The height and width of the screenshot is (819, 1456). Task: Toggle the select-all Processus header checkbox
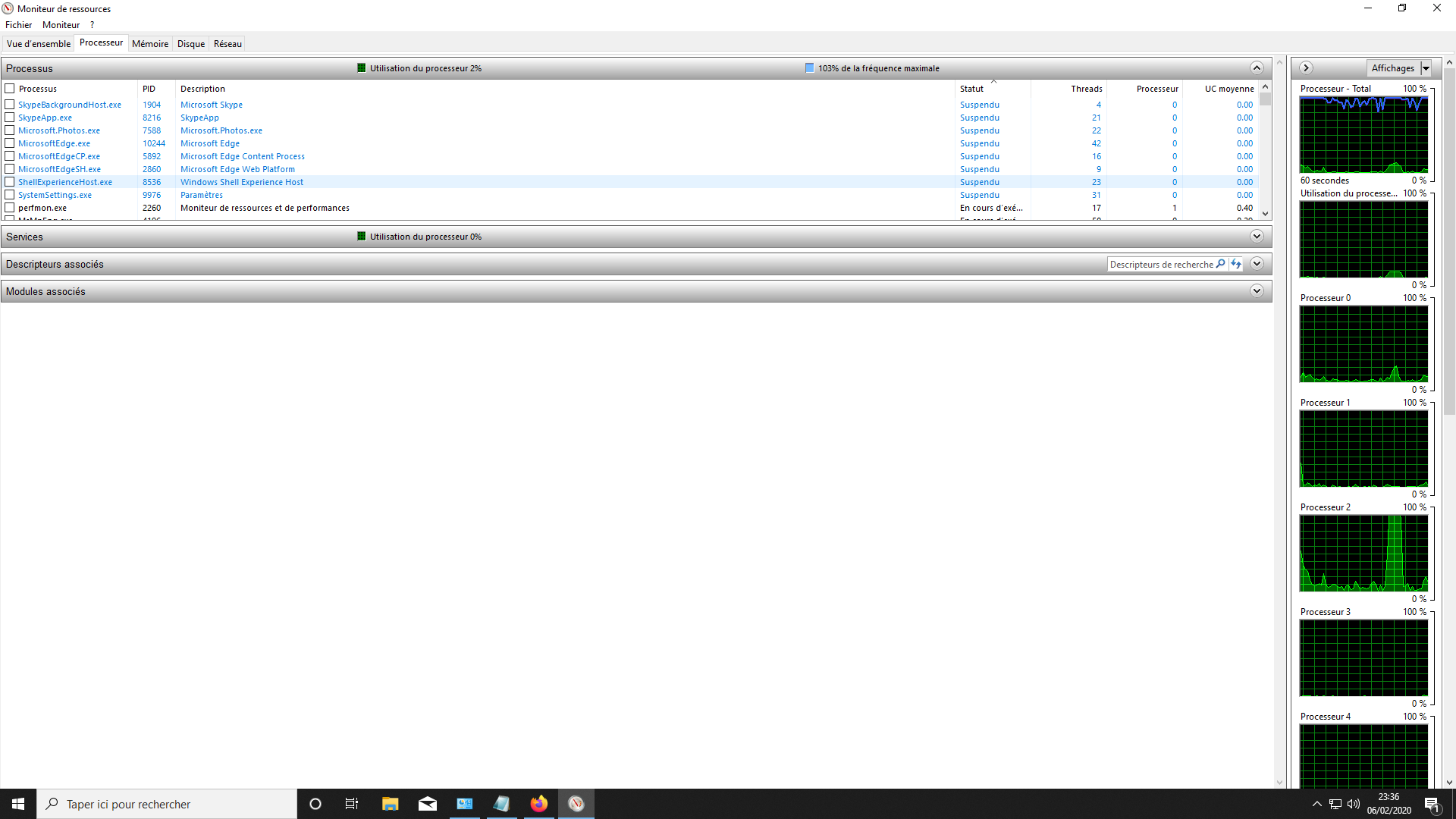click(x=10, y=89)
